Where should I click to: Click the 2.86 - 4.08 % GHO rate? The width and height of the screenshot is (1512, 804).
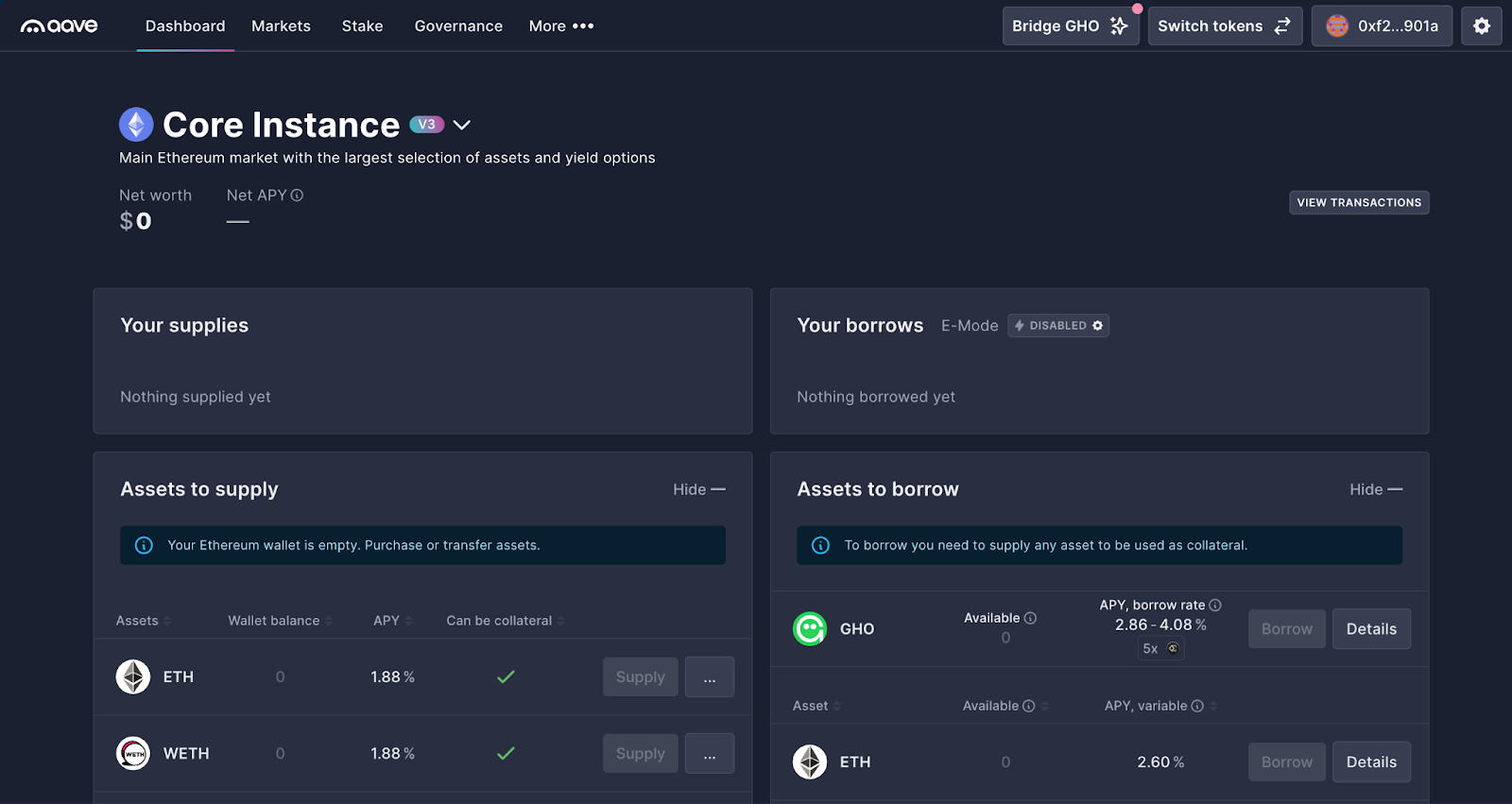click(x=1160, y=624)
